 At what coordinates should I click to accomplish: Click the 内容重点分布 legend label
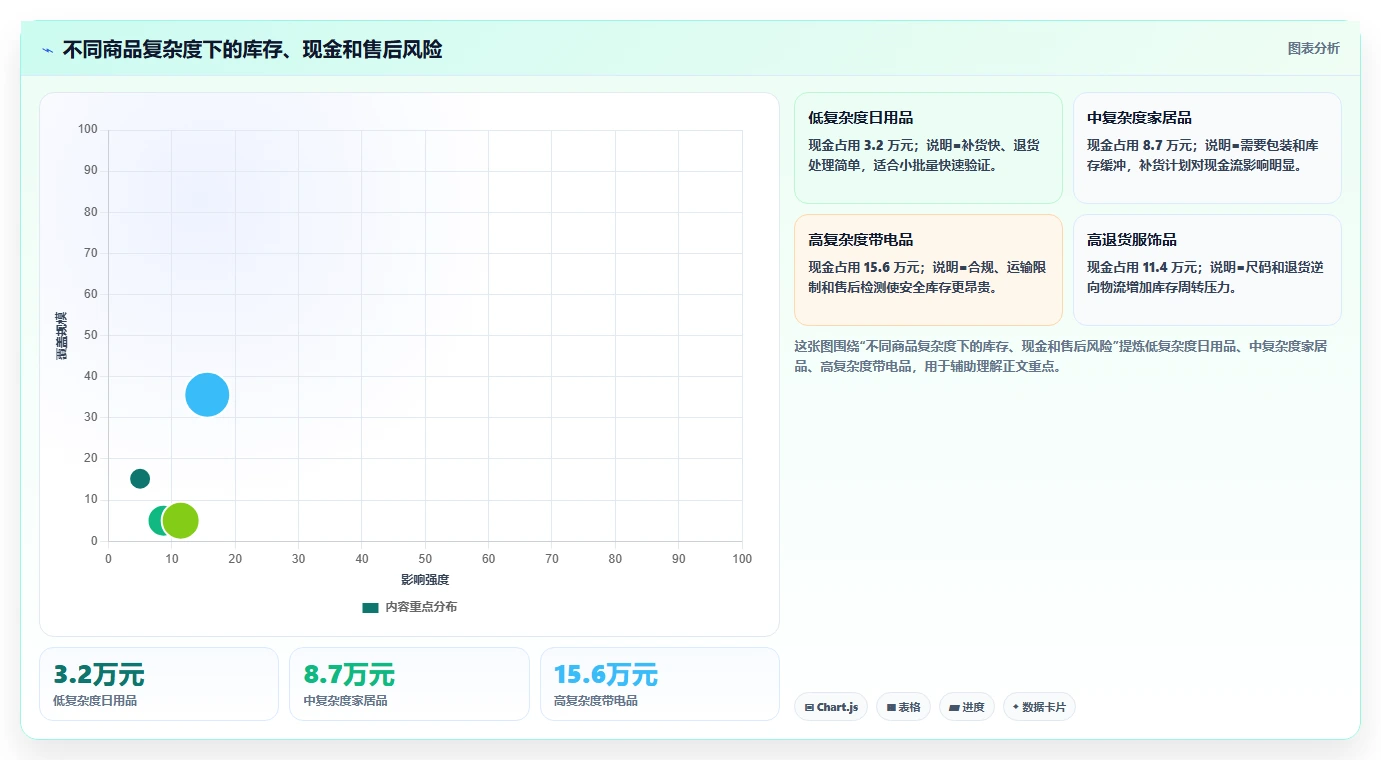click(x=421, y=607)
